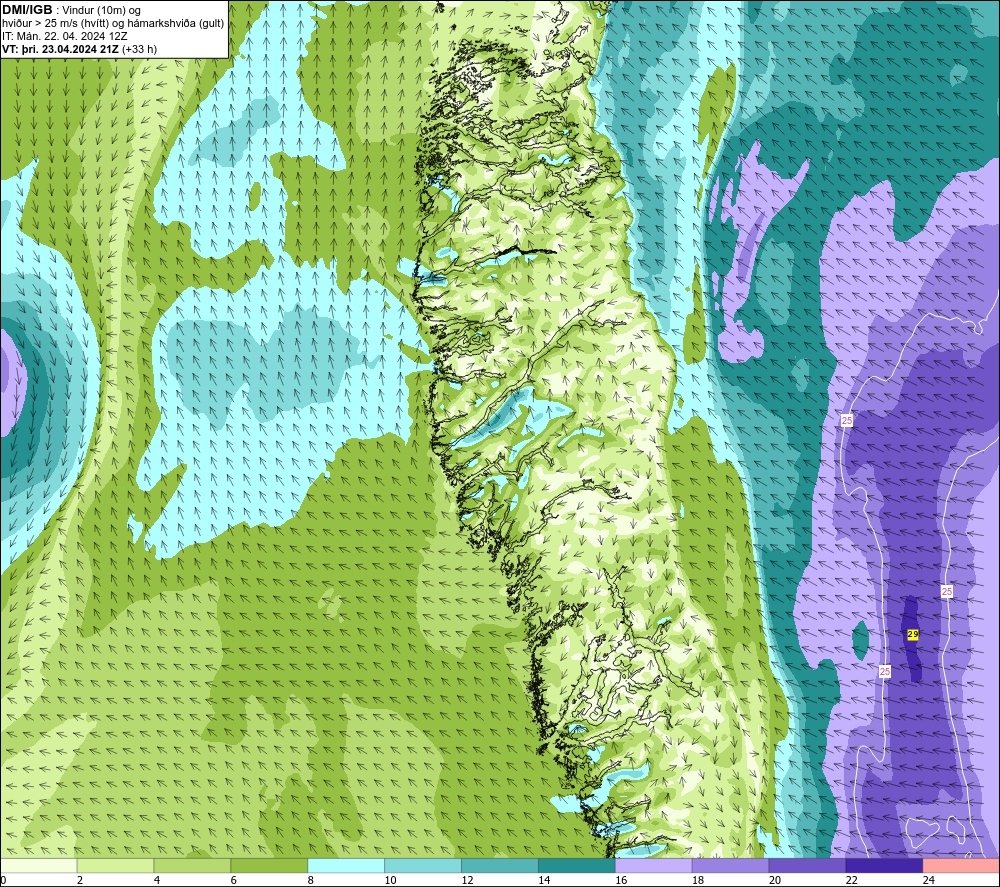The width and height of the screenshot is (1000, 887).
Task: Select the 16–18 m/s lavender legend swatch
Action: [x=653, y=866]
